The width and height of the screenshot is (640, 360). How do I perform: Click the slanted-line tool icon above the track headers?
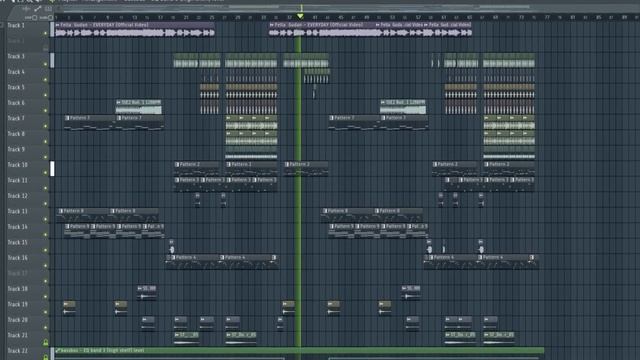pyautogui.click(x=38, y=9)
